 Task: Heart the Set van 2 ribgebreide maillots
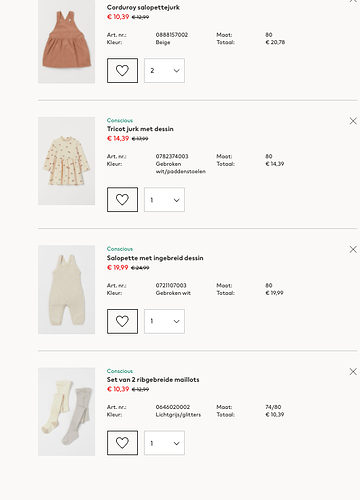click(122, 443)
